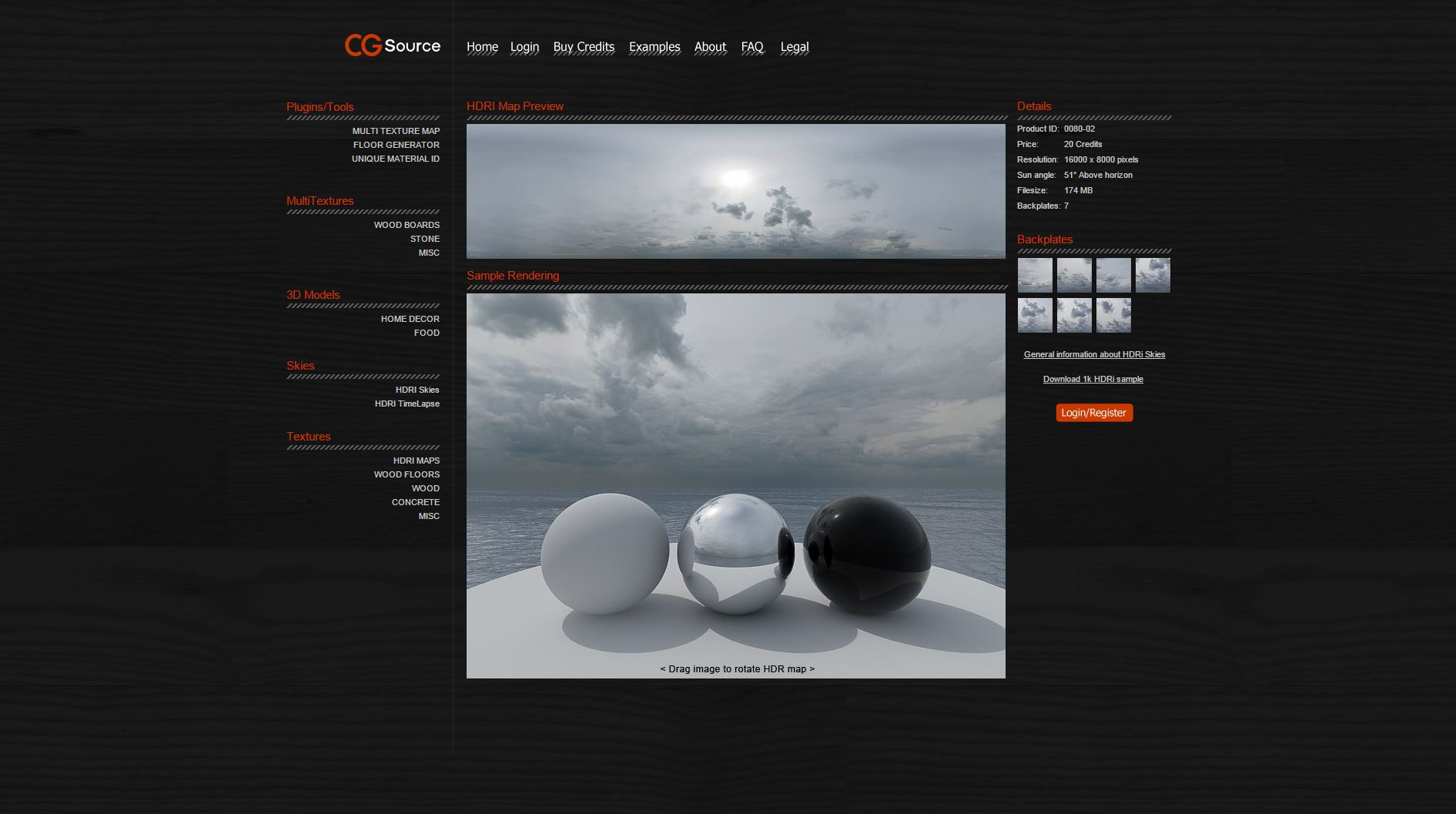Open first backplate thumbnail in bottom row

point(1035,315)
